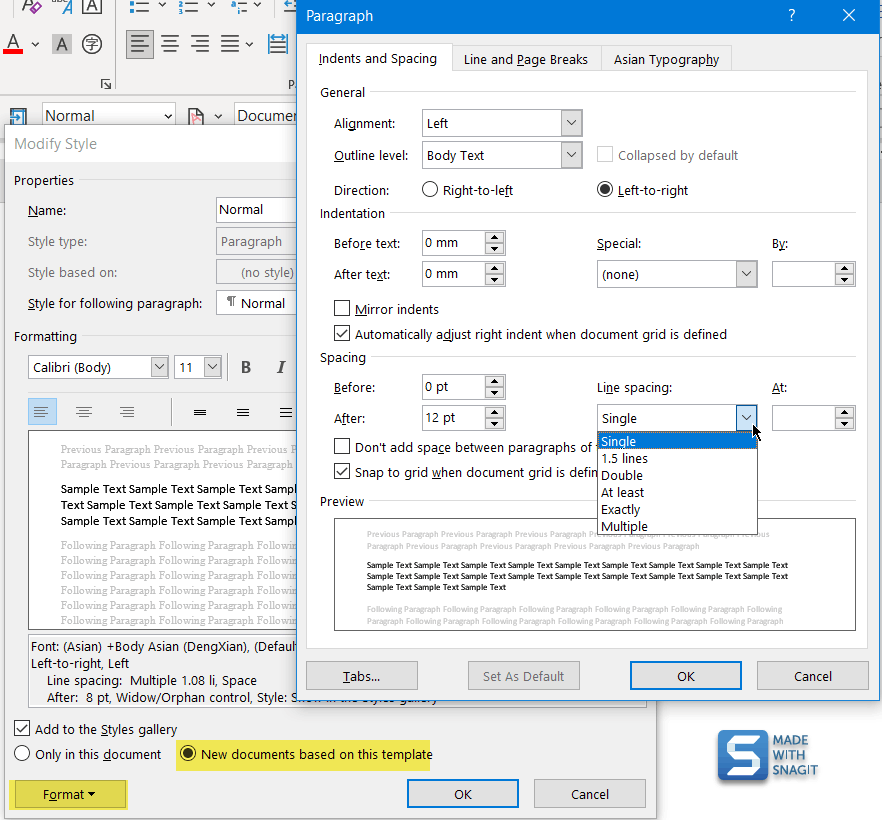Toggle Bold in Modify Style formatting
Viewport: 882px width, 820px height.
point(246,367)
